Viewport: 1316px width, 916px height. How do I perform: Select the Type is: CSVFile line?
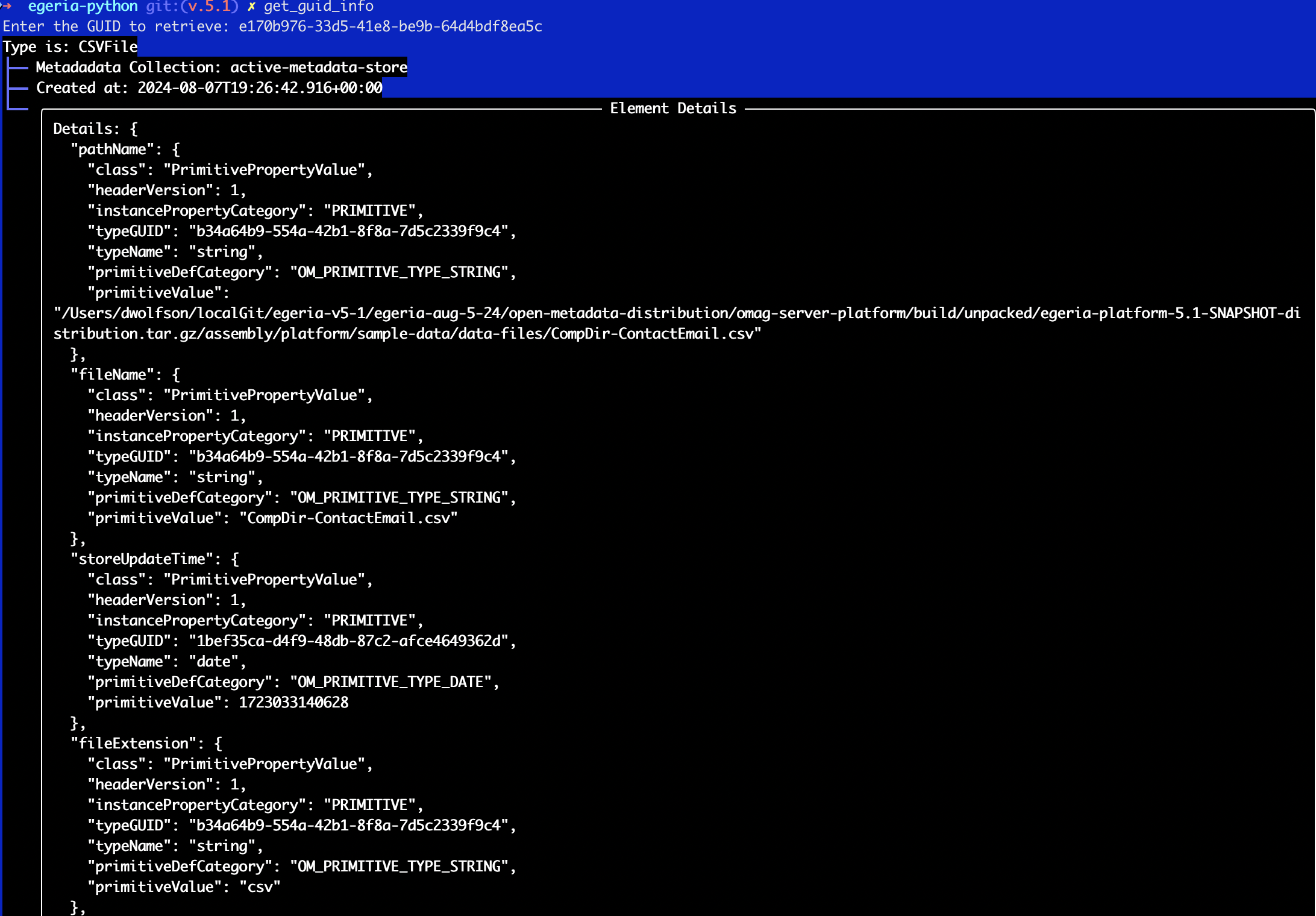pos(70,47)
